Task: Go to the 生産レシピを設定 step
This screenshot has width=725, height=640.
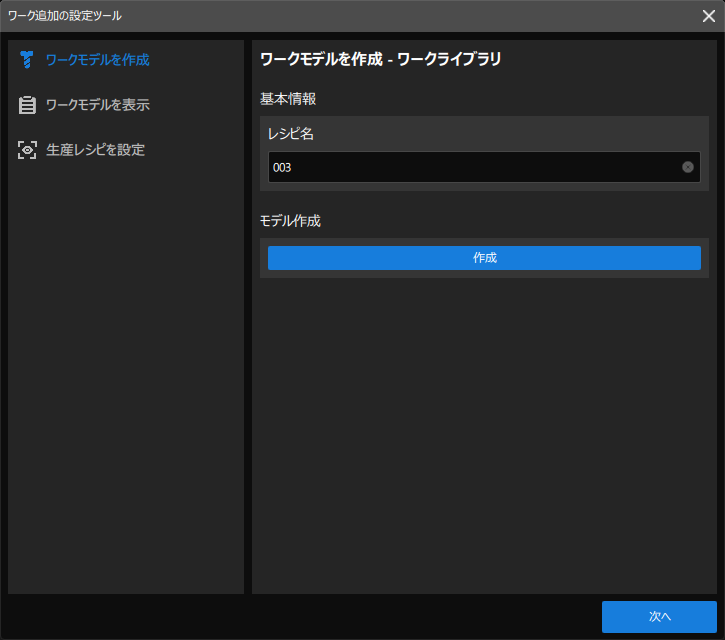Action: 95,150
